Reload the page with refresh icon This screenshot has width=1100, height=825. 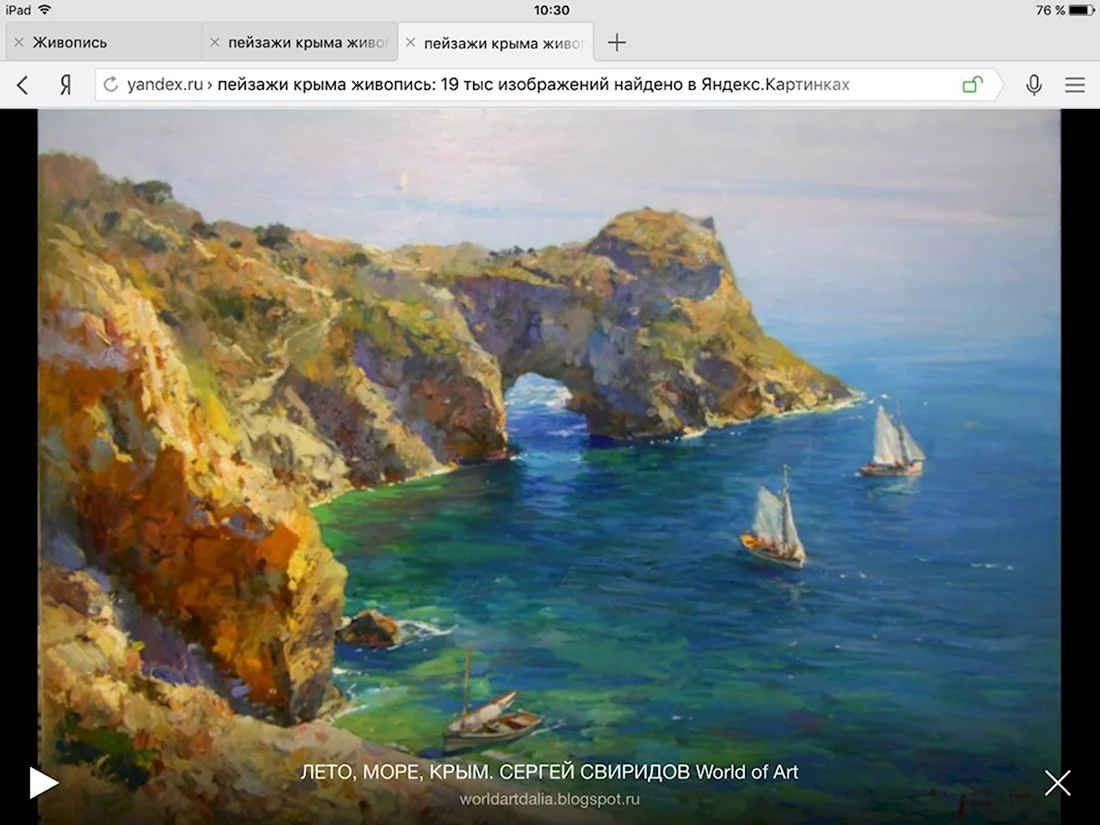click(x=111, y=85)
